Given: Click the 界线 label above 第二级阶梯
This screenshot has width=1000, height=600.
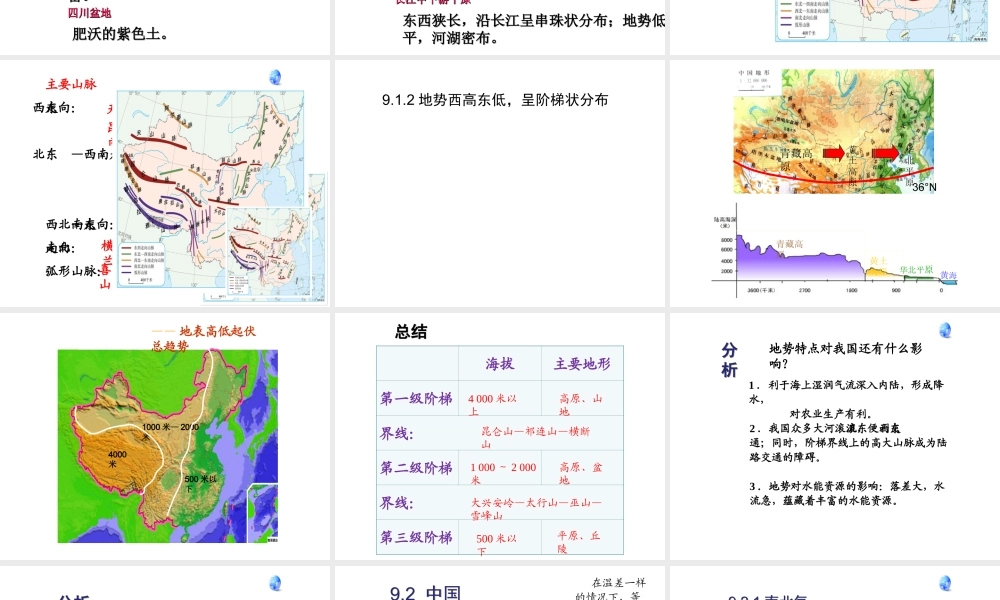Looking at the screenshot, I should (397, 434).
